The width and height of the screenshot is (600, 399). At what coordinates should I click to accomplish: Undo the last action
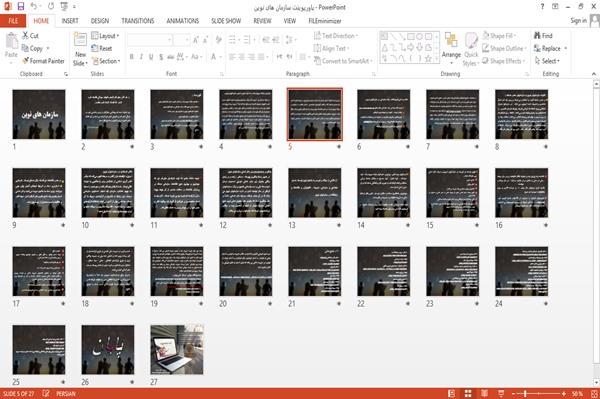[34, 6]
